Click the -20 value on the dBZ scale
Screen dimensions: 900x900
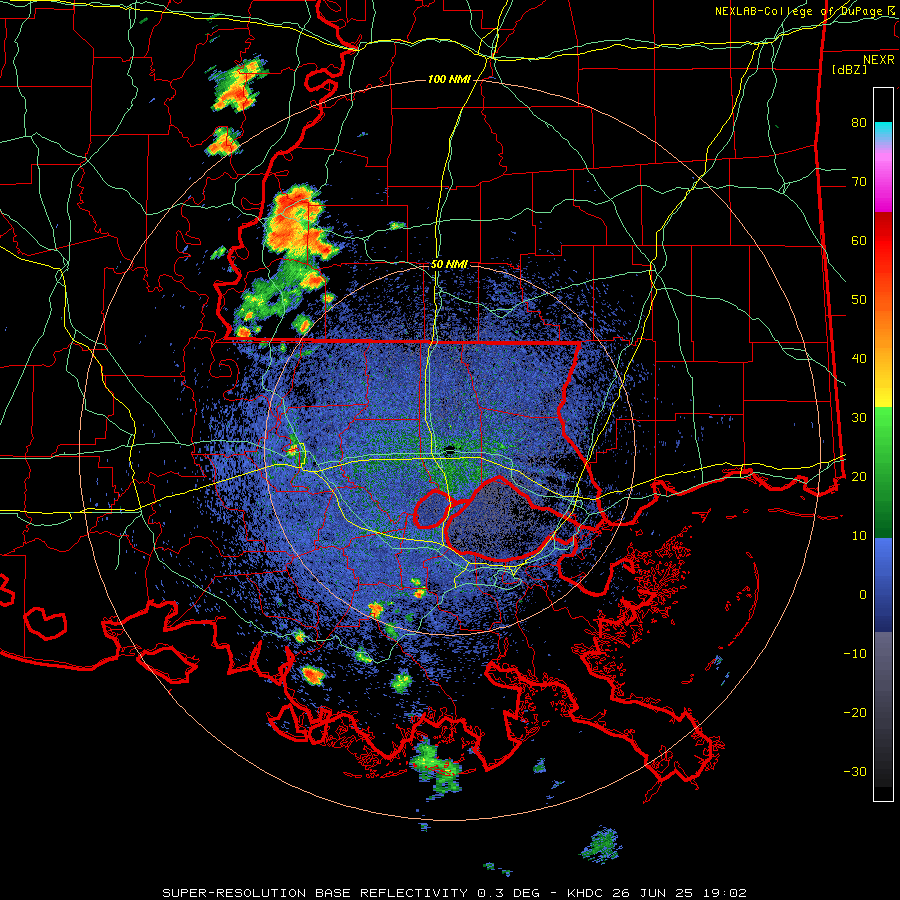click(855, 713)
